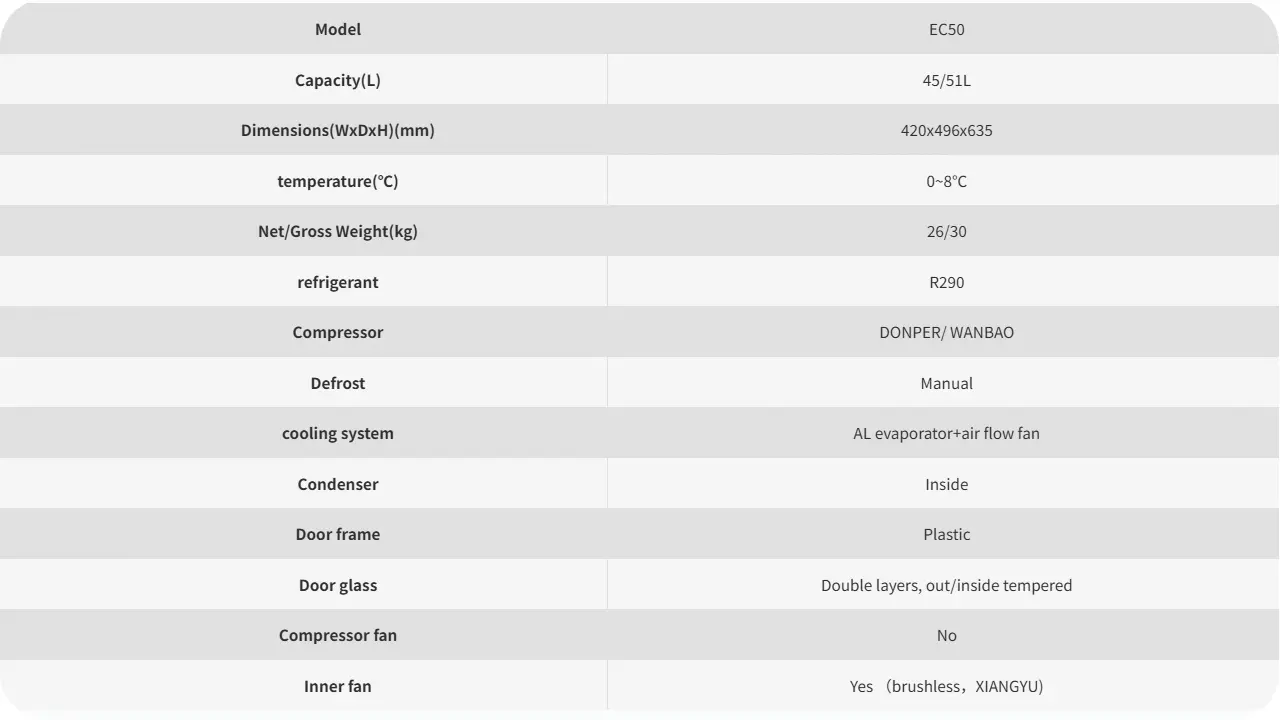Select the 0~8℃ temperature value
Image resolution: width=1280 pixels, height=720 pixels.
tap(946, 181)
